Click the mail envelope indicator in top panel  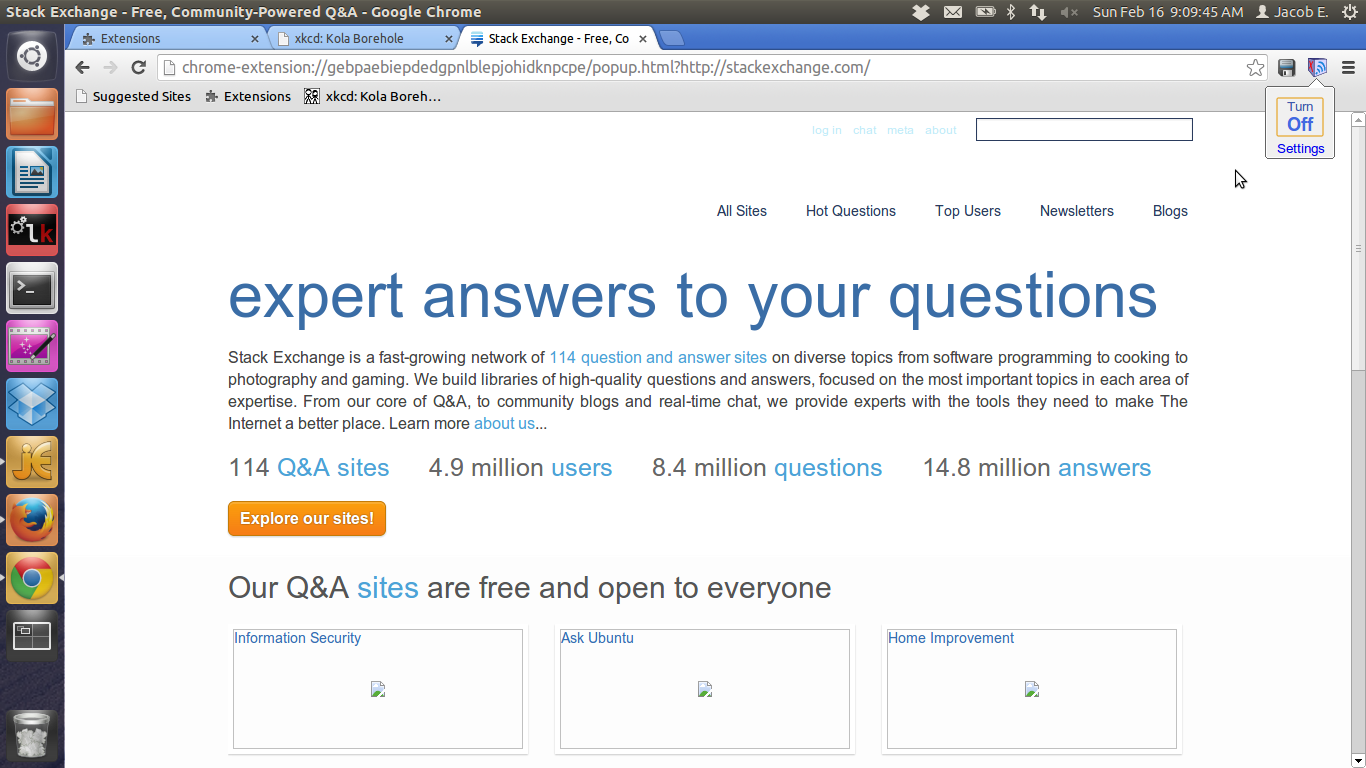(953, 12)
